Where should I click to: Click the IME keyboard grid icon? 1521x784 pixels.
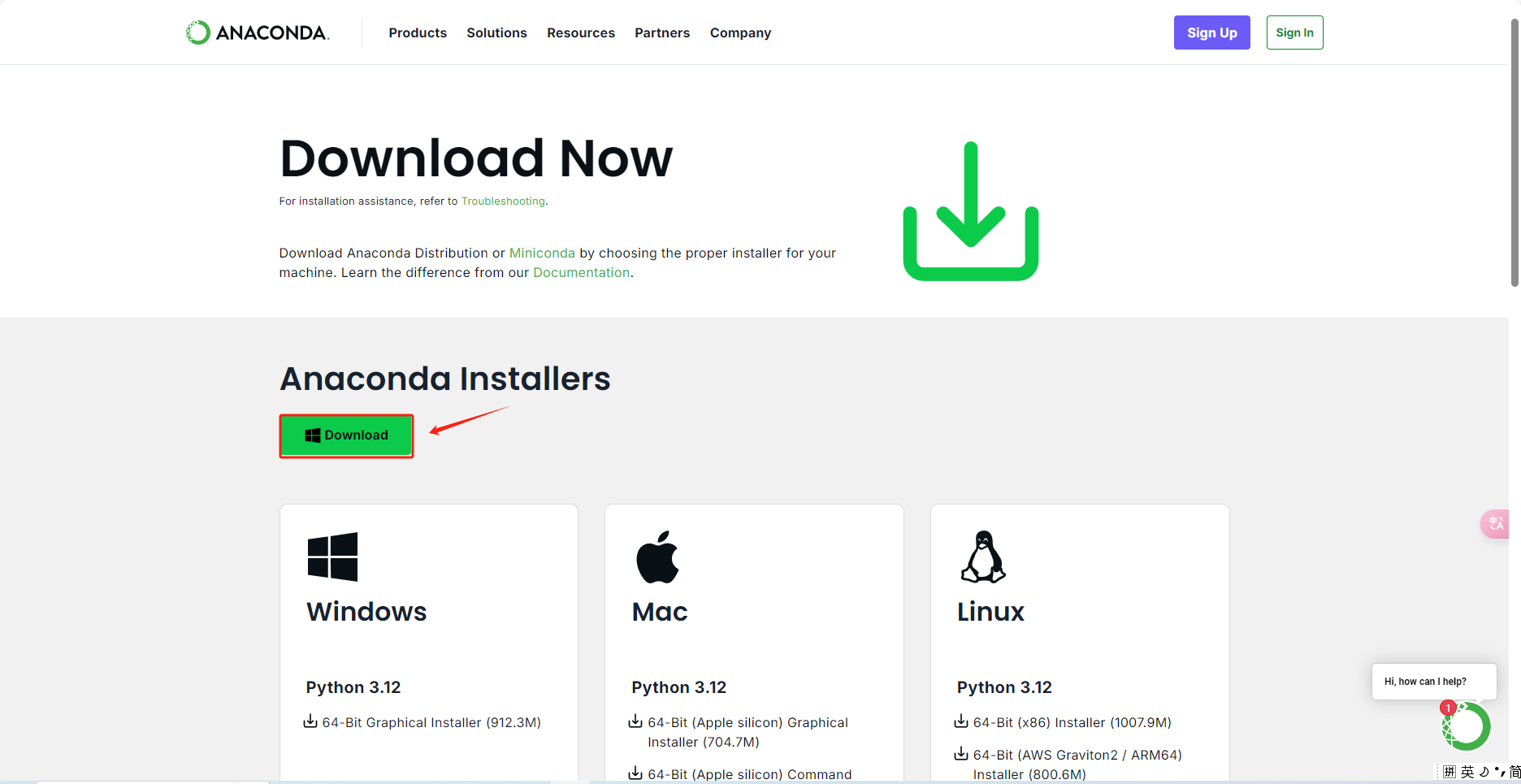pyautogui.click(x=1449, y=772)
